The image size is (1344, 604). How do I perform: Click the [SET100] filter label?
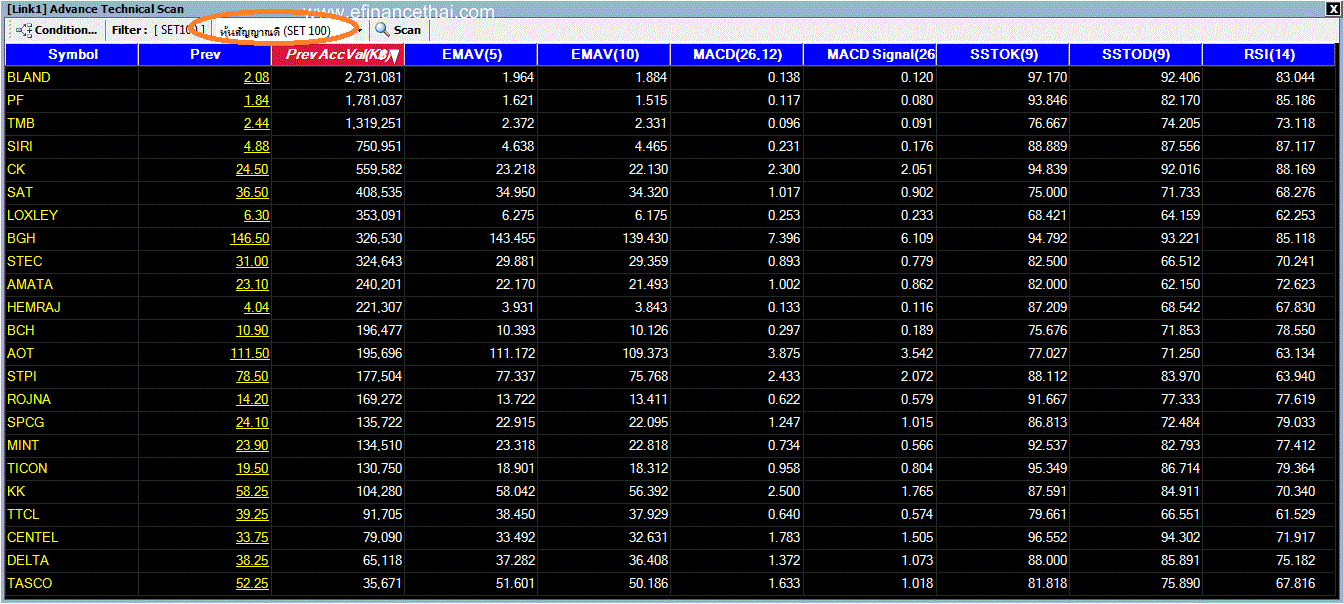(180, 30)
